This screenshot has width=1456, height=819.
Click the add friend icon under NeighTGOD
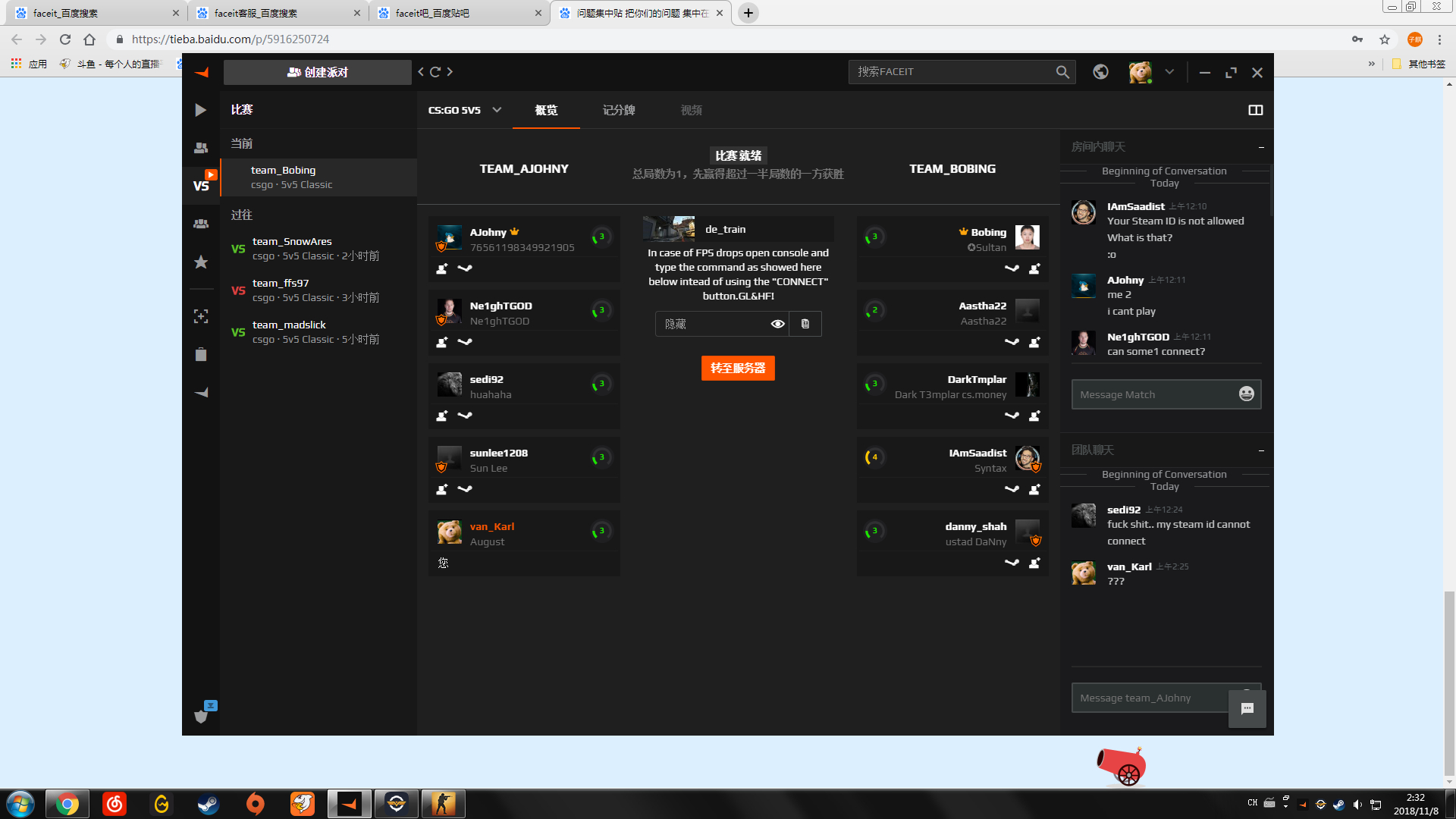coord(442,342)
